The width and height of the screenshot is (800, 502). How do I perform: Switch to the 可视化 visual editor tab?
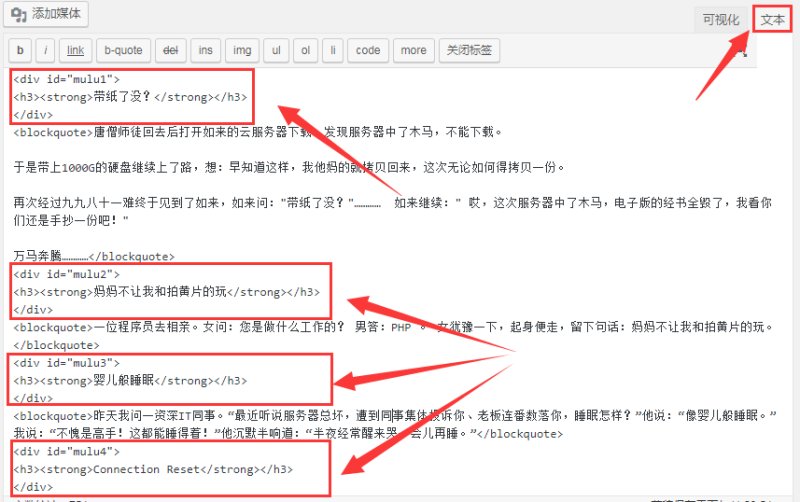[x=720, y=20]
